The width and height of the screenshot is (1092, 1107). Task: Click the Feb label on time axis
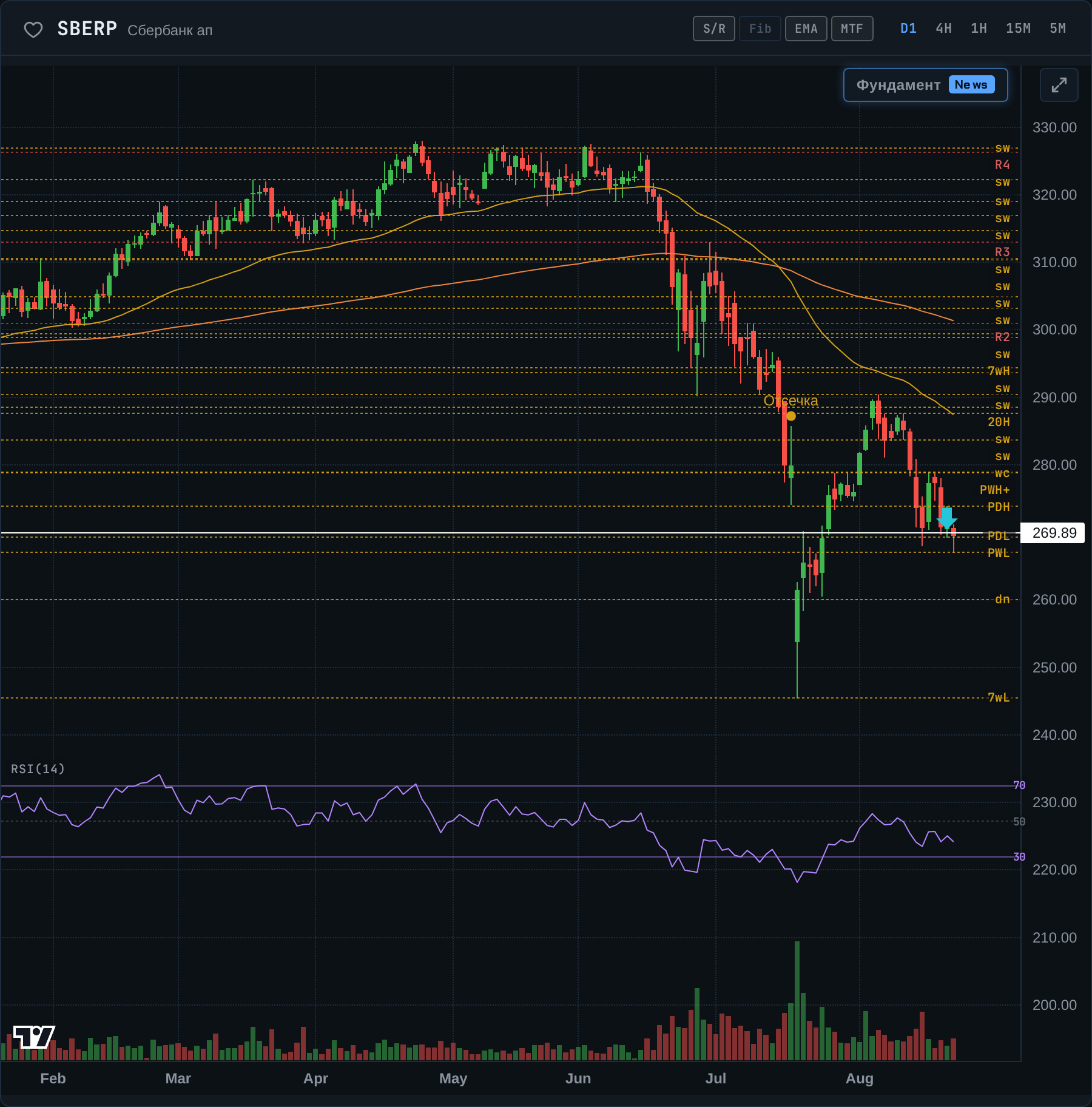(x=53, y=1078)
